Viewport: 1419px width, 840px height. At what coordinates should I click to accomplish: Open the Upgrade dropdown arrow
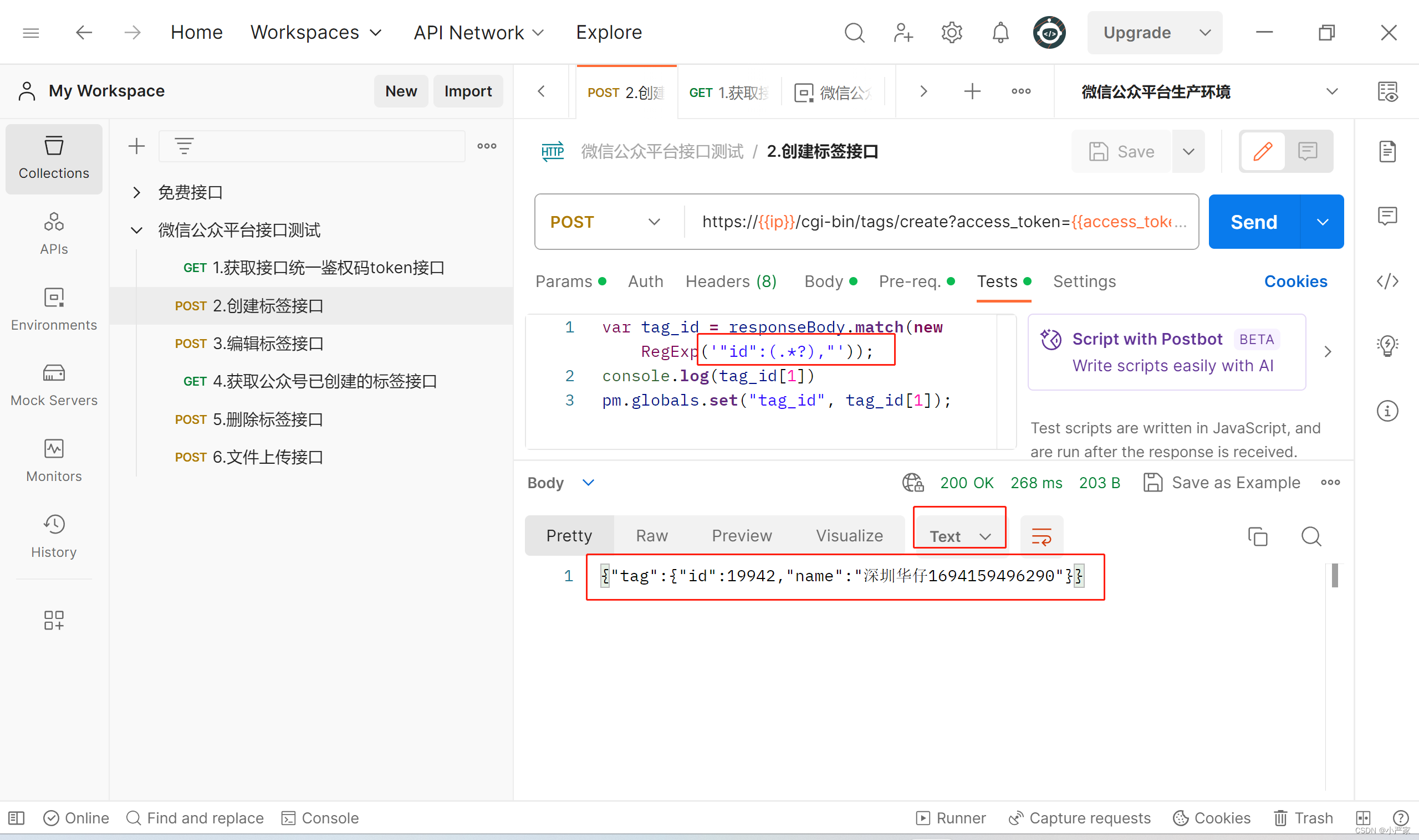tap(1205, 33)
